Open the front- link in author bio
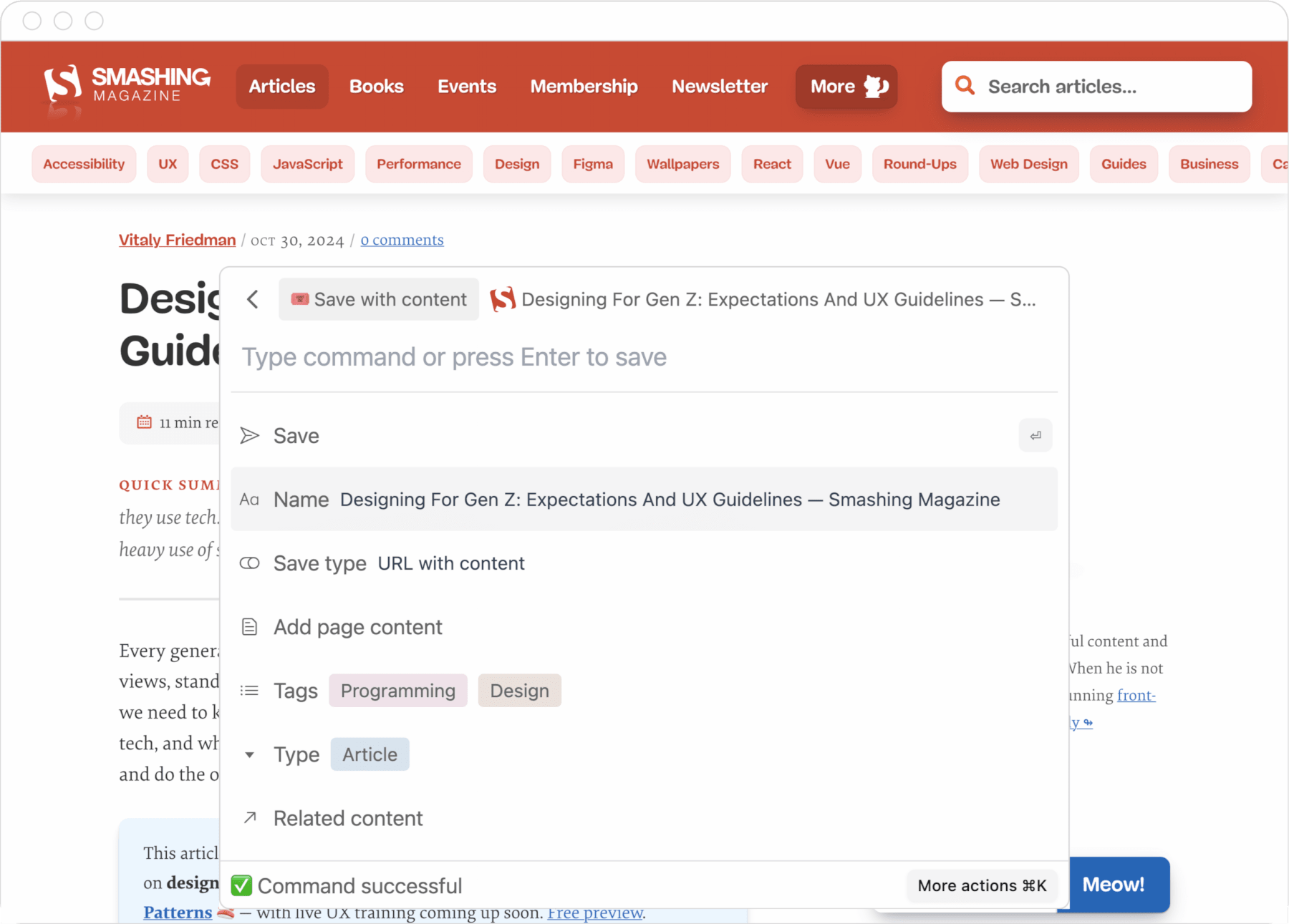Image resolution: width=1289 pixels, height=924 pixels. pos(1136,695)
